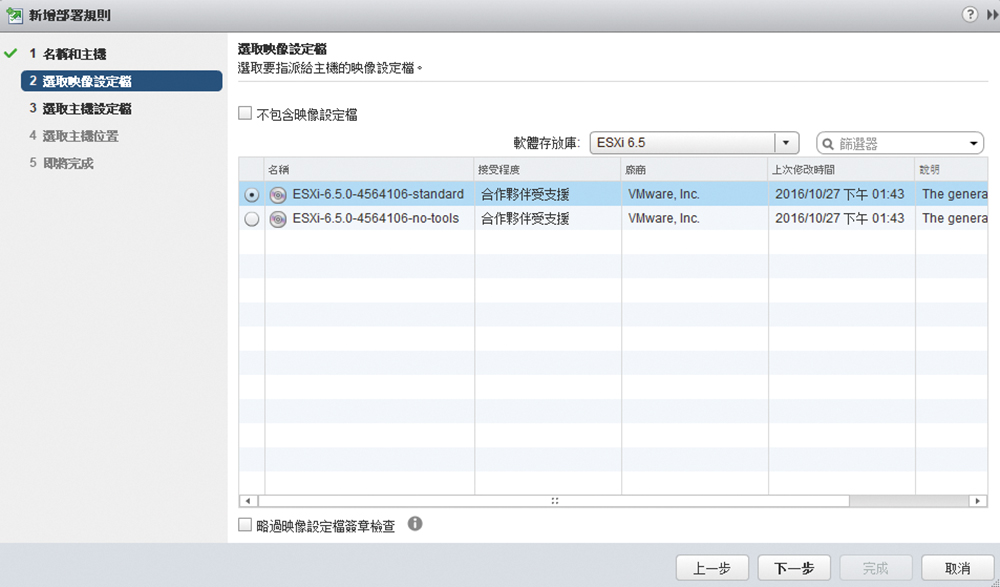This screenshot has width=1000, height=587.
Task: Click the horizontal scrollbar thumb of the table
Action: coord(554,501)
